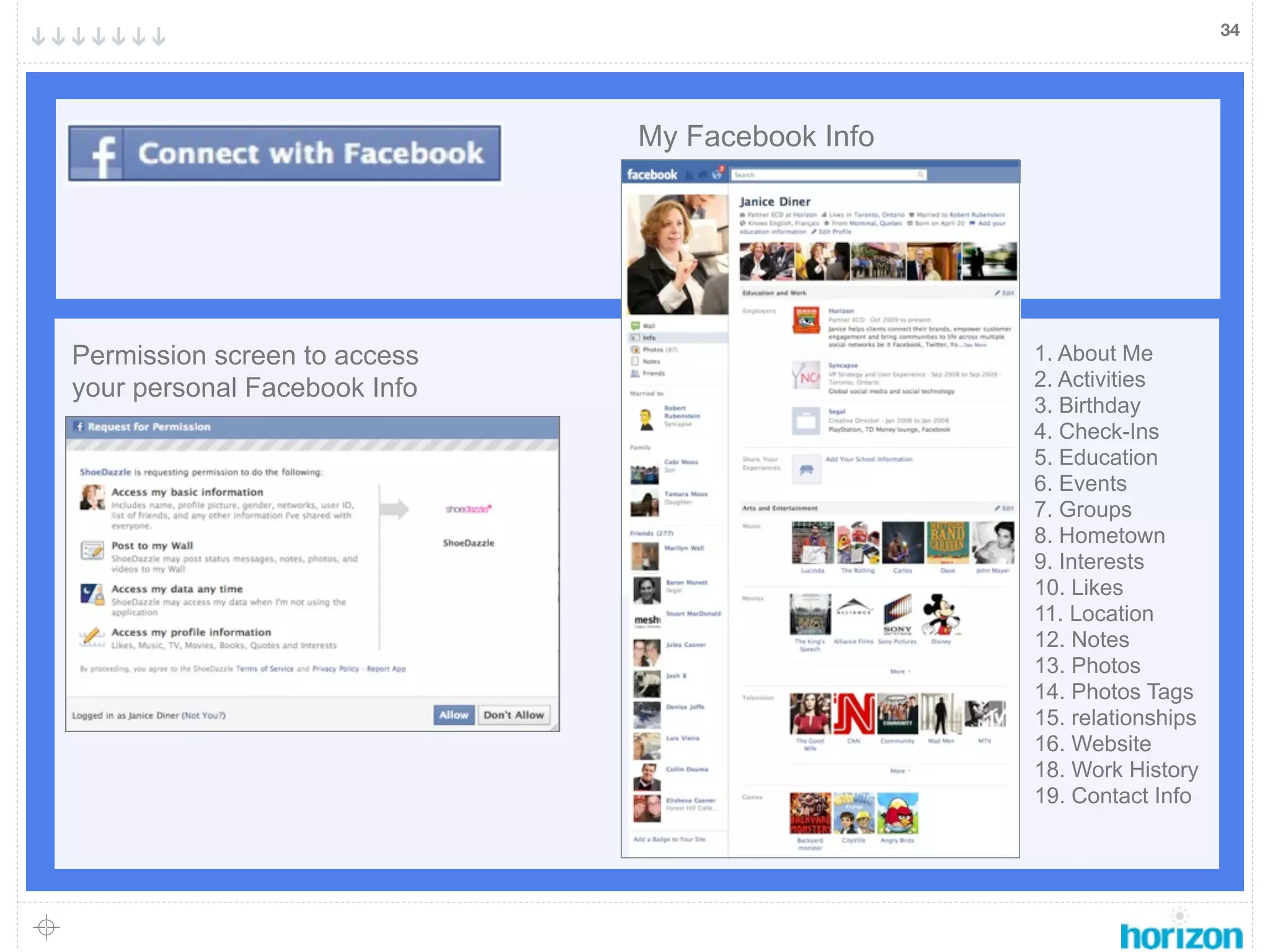Viewport: 1270px width, 952px height.
Task: Click the ShoeDazzle app name link
Action: click(105, 472)
